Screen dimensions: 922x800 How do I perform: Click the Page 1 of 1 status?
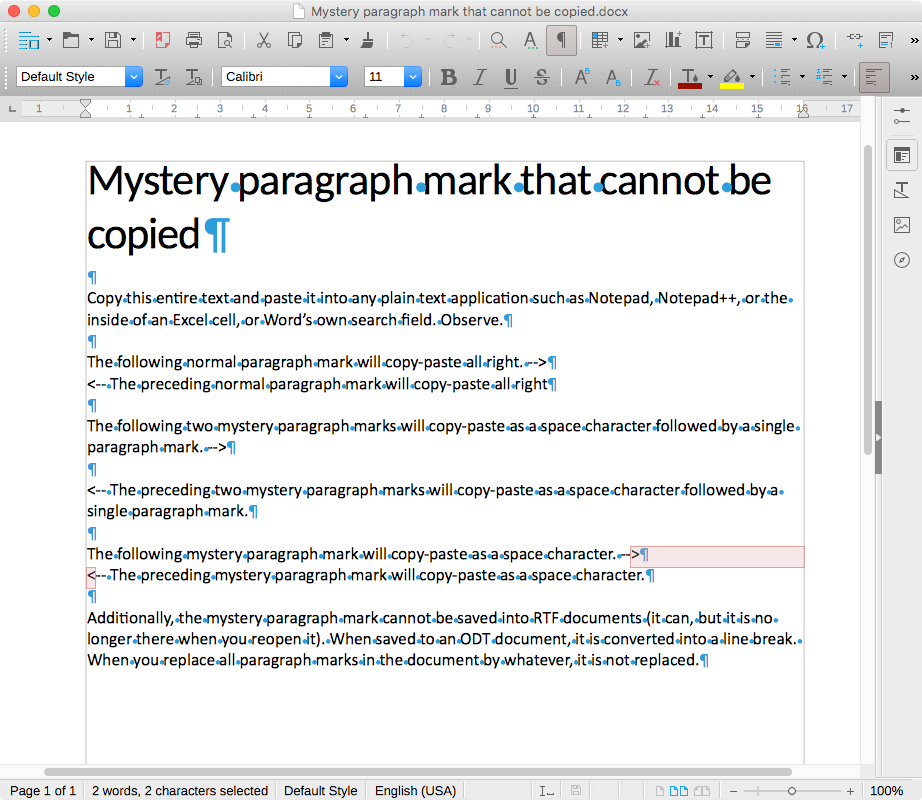[x=44, y=790]
